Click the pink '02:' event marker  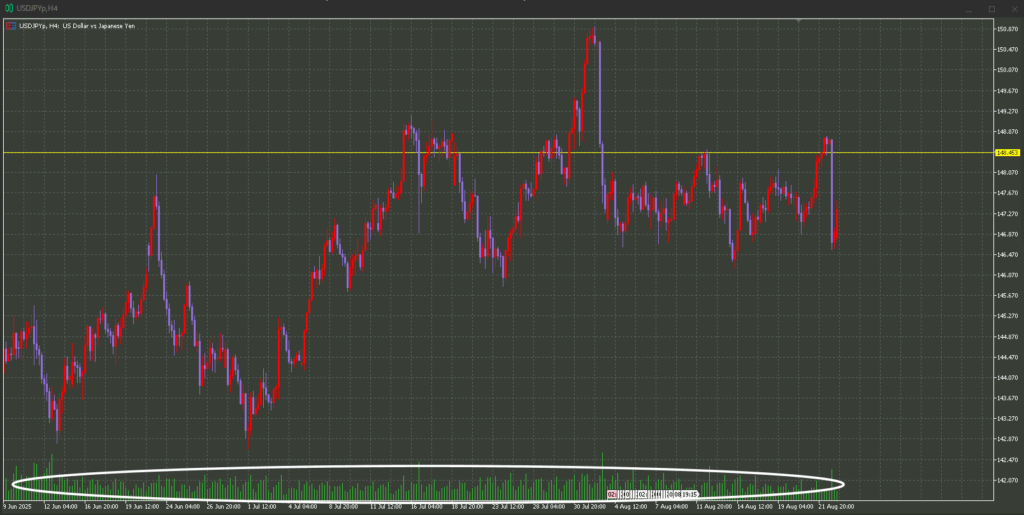coord(611,494)
